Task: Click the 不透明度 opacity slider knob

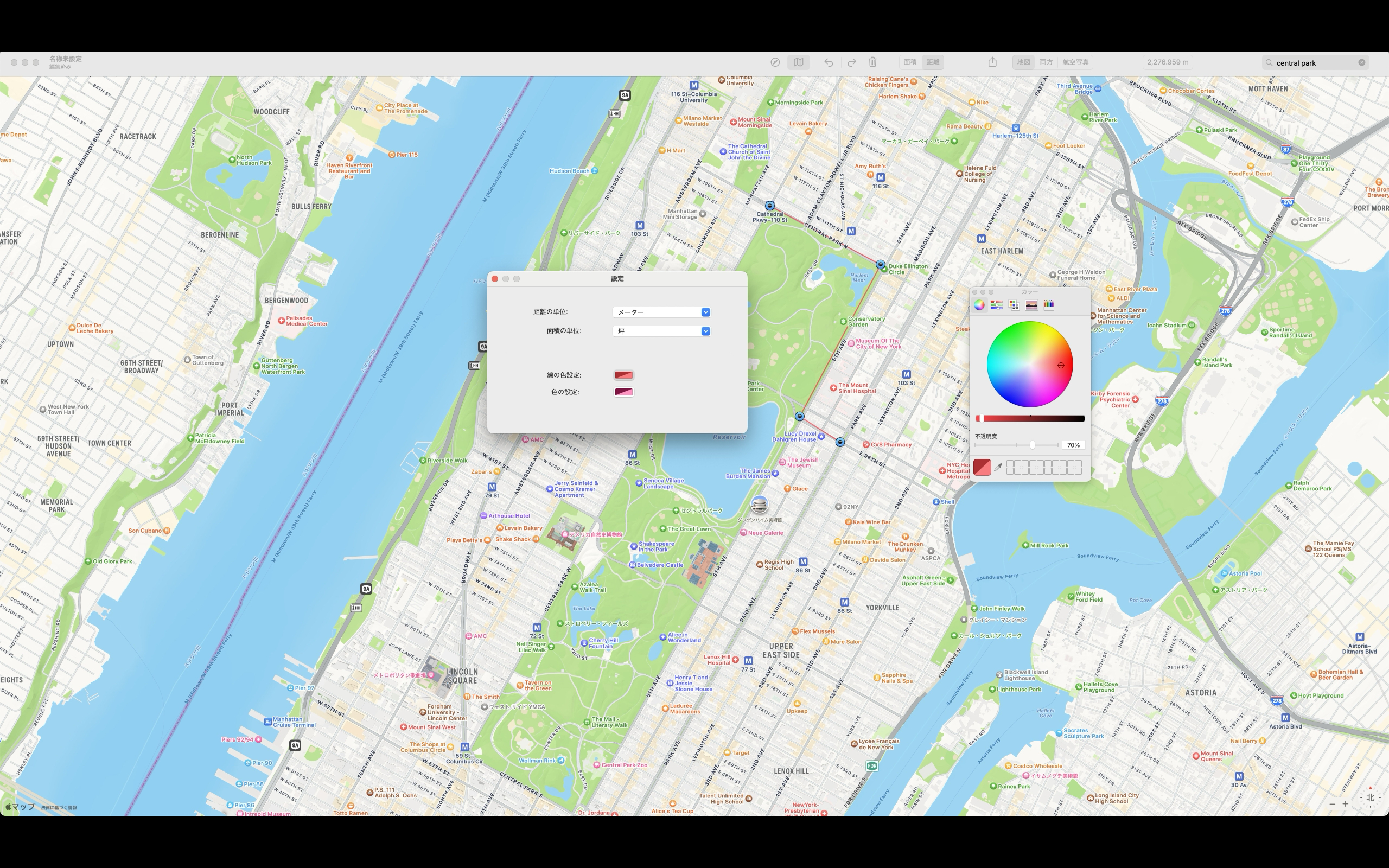Action: (1032, 445)
